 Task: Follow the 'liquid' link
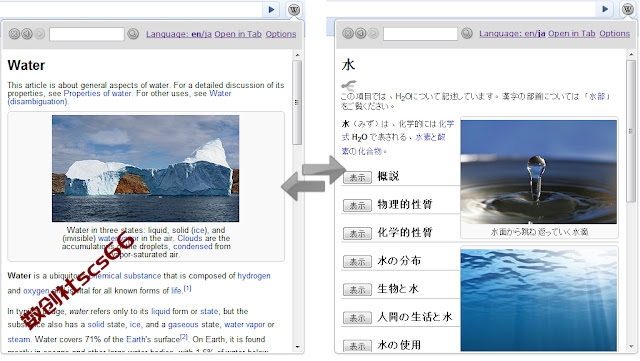coord(160,311)
